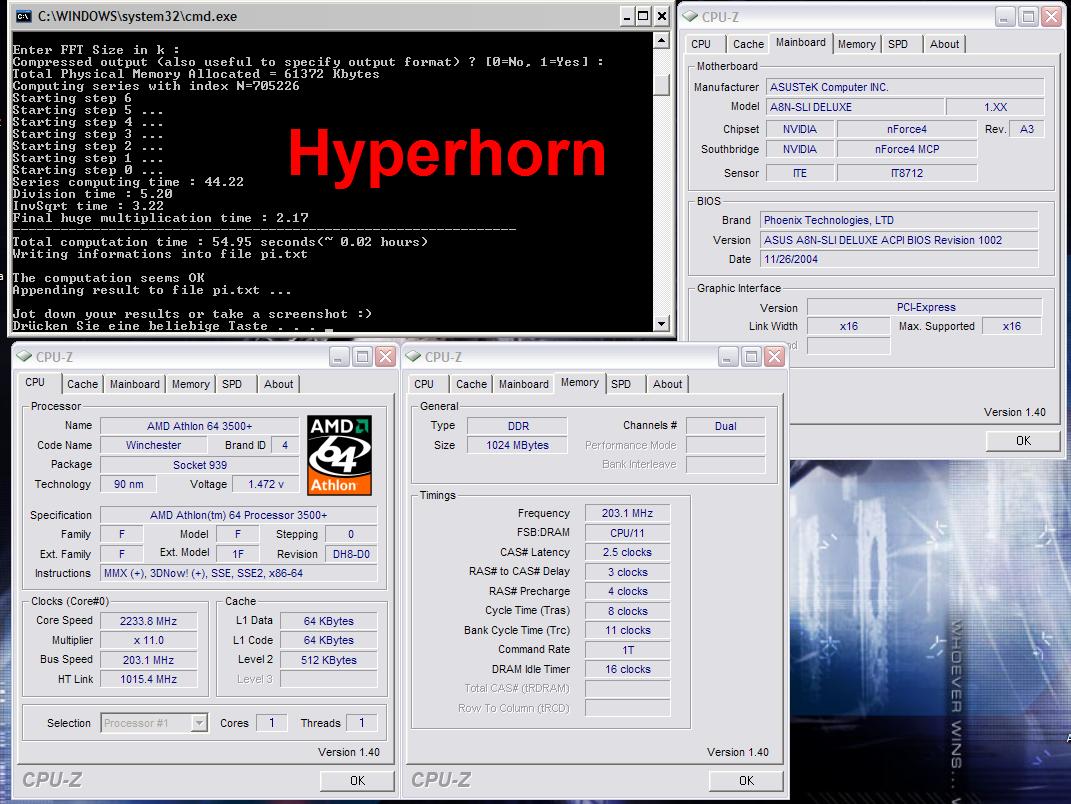Click the Manufacturer ASUSTeK Computer INC. field
Image resolution: width=1071 pixels, height=804 pixels.
pos(904,87)
